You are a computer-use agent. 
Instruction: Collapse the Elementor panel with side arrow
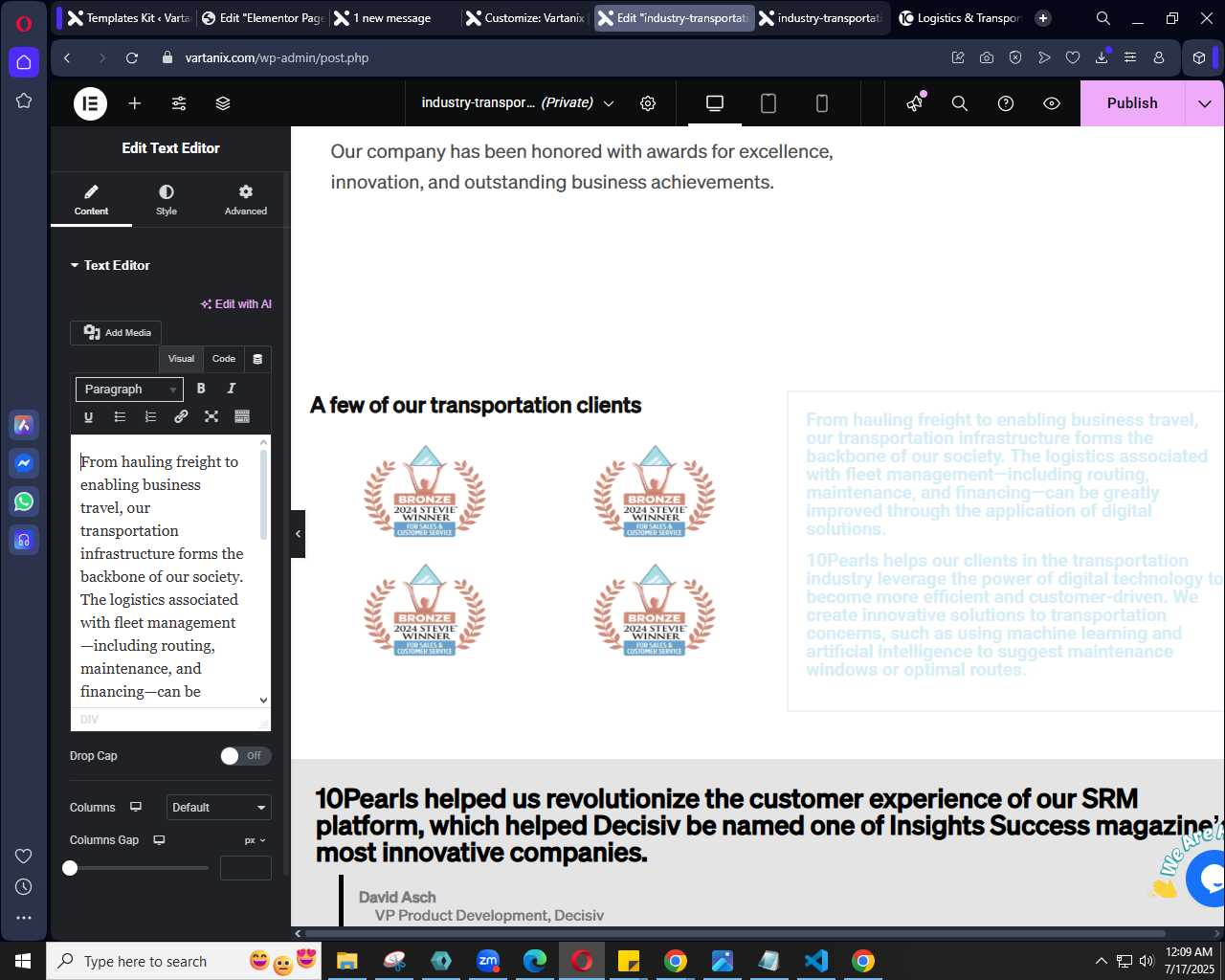point(298,534)
